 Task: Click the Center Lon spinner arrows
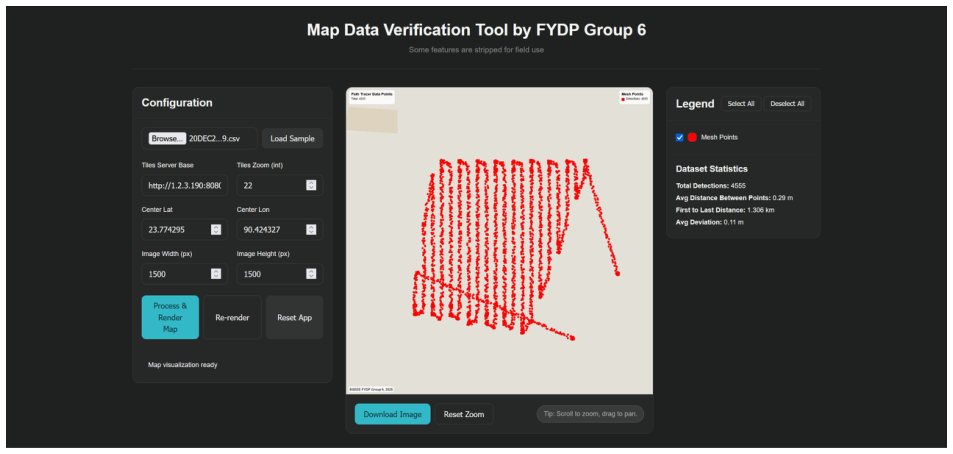311,230
